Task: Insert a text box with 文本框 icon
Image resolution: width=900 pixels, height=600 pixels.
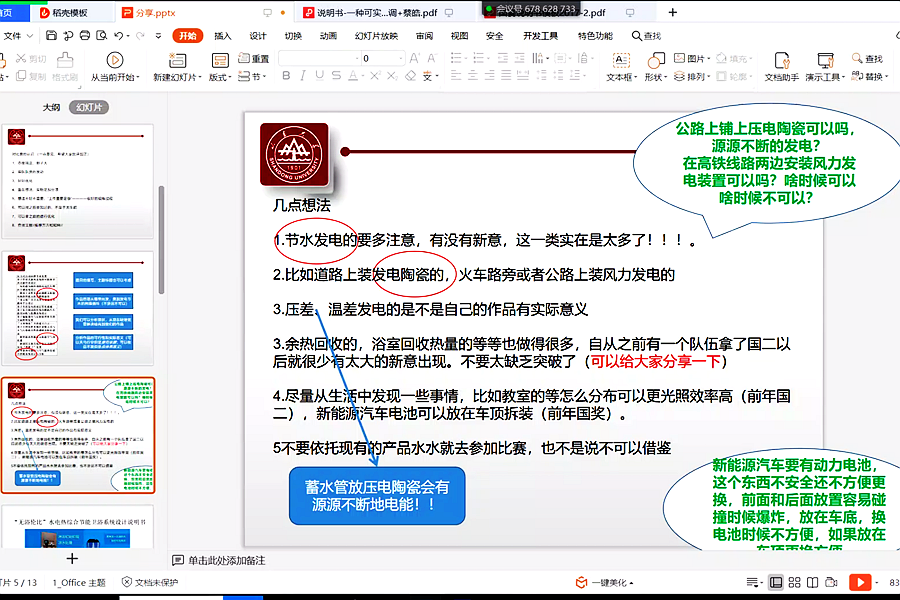Action: [620, 60]
